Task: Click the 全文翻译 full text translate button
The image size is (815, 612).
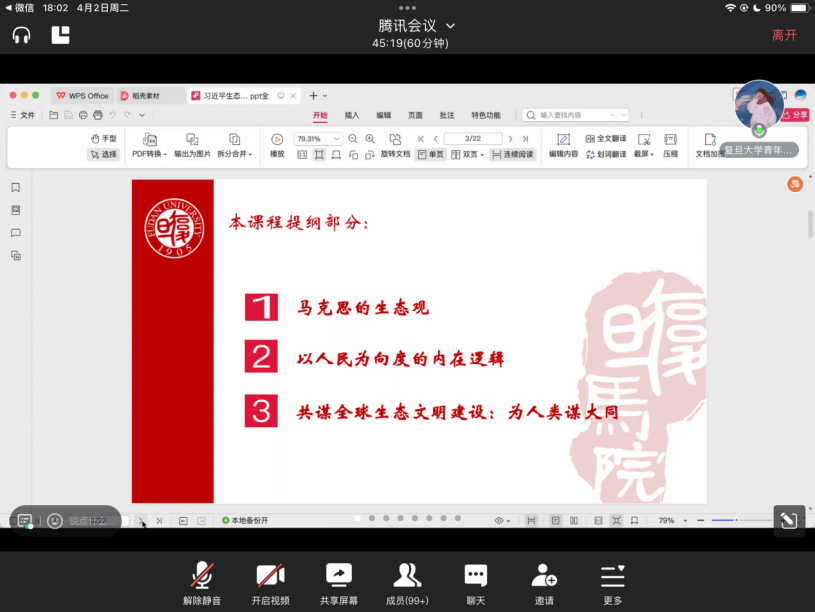Action: coord(606,139)
